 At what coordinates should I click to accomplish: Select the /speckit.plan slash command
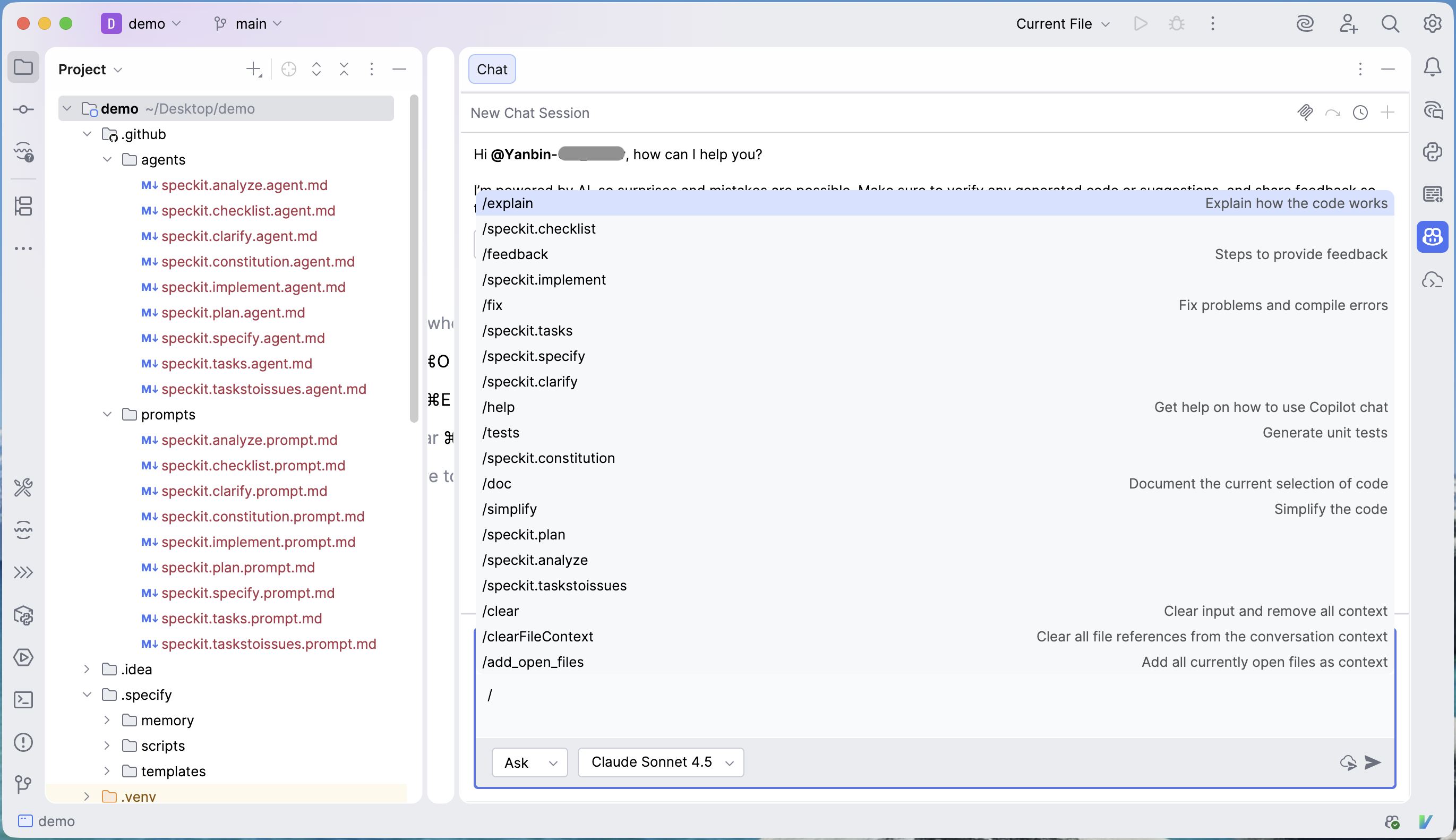click(524, 534)
